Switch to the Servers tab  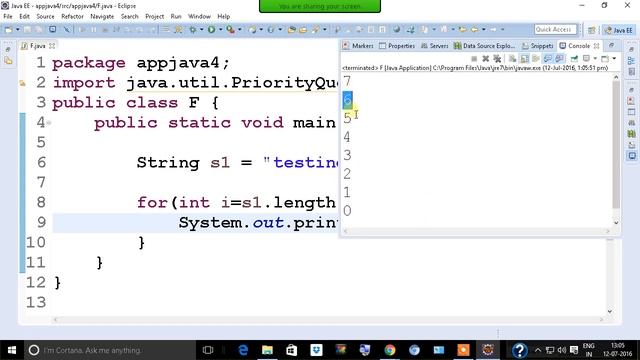pos(435,46)
